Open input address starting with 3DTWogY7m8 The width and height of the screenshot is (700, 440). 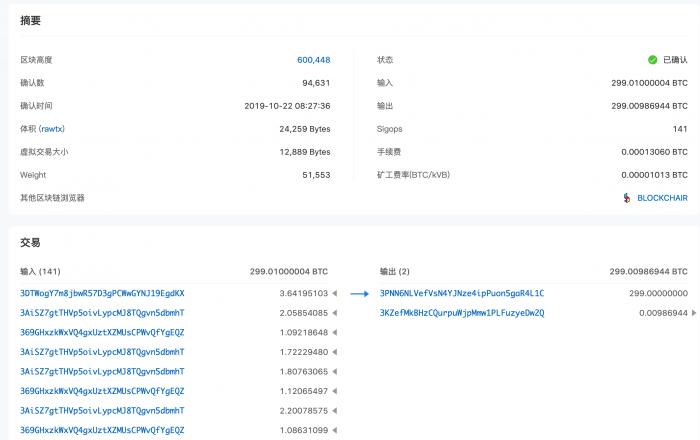102,294
